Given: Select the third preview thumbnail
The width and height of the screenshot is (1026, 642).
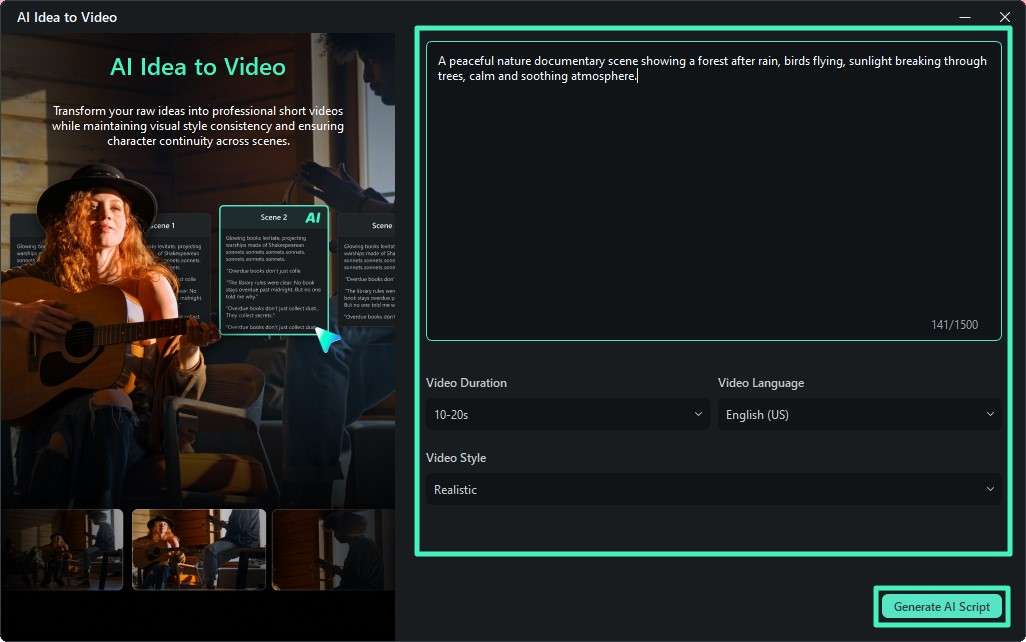Looking at the screenshot, I should (333, 550).
